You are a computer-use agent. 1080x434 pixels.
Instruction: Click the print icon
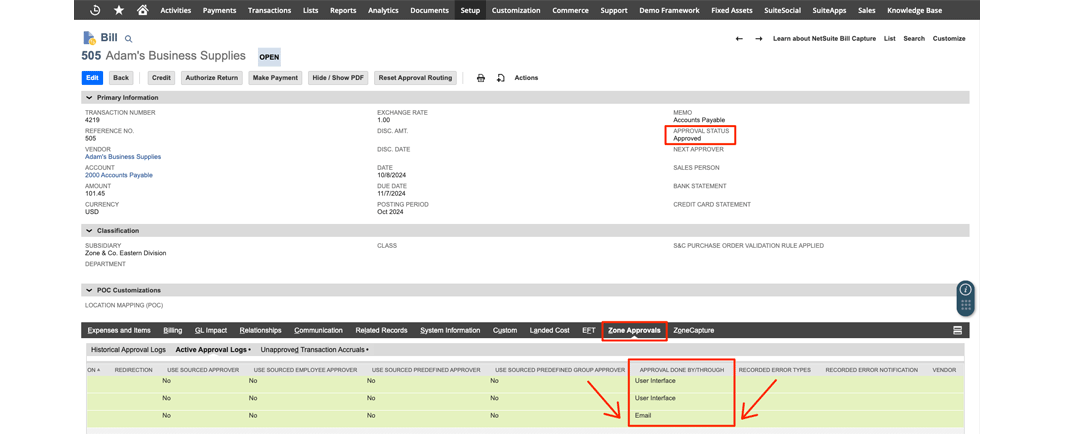tap(481, 79)
